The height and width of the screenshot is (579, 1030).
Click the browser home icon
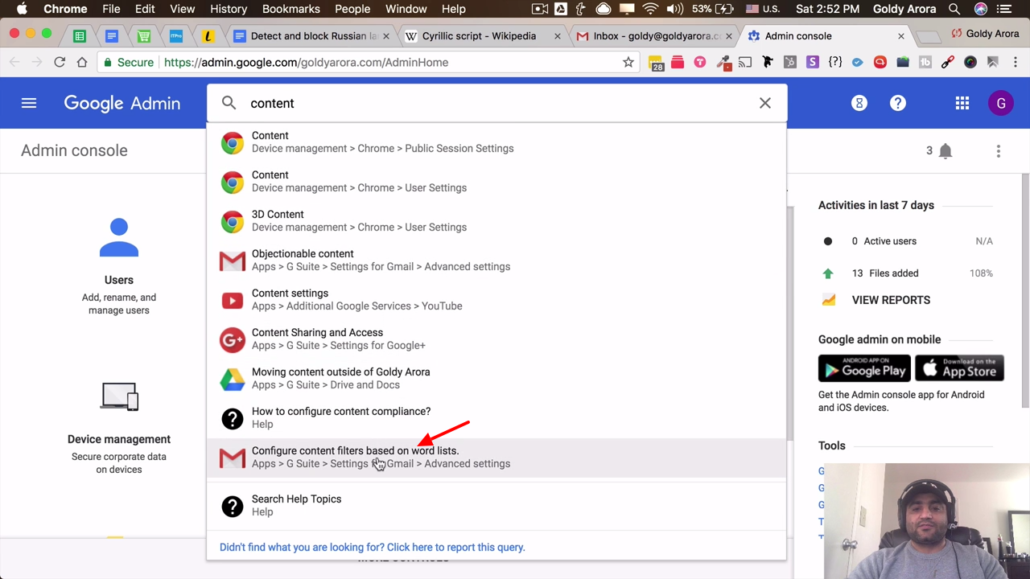coord(82,62)
